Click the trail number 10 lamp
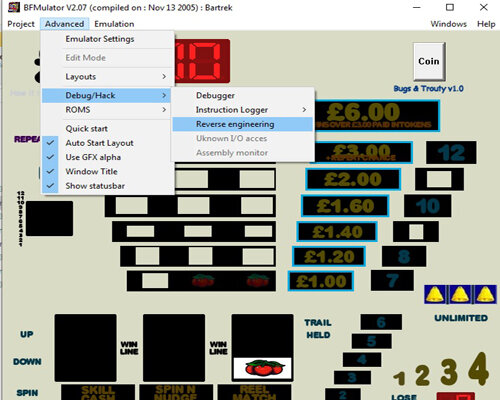This screenshot has height=400, width=500. point(428,206)
